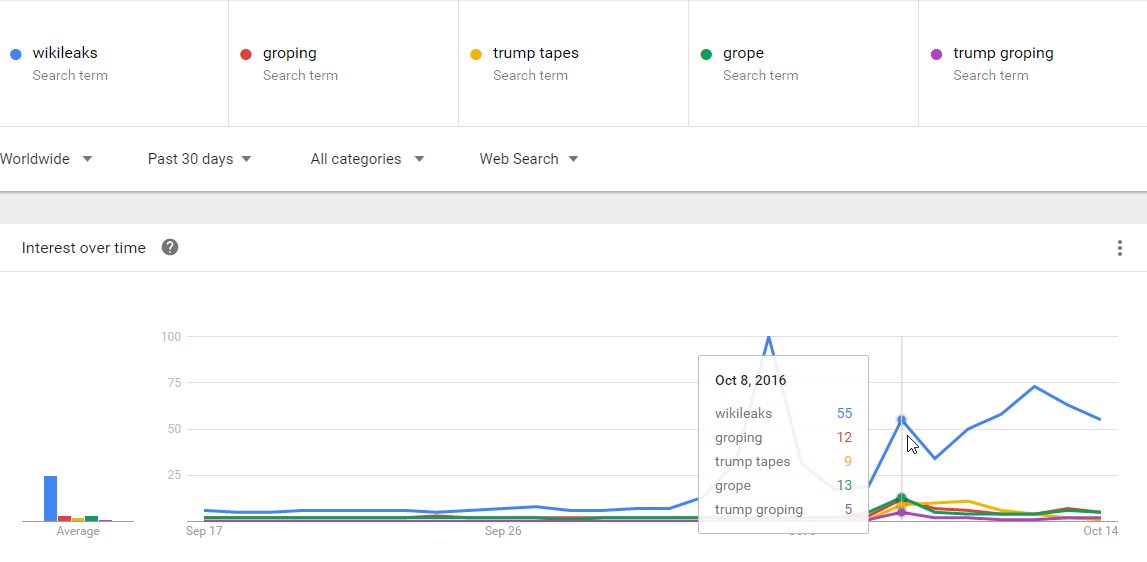Viewport: 1147px width, 562px height.
Task: Click the 50 y-axis label
Action: (x=174, y=429)
